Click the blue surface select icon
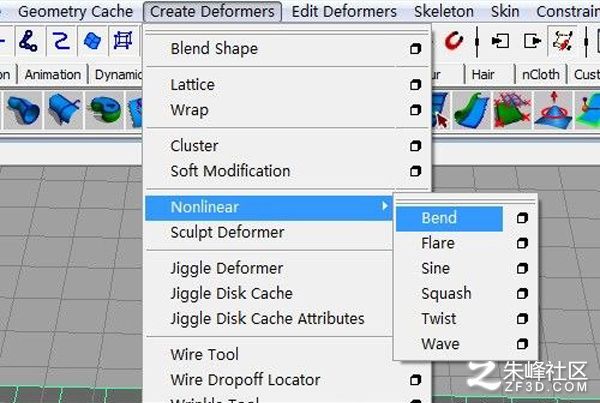This screenshot has width=600, height=403. [x=92, y=41]
